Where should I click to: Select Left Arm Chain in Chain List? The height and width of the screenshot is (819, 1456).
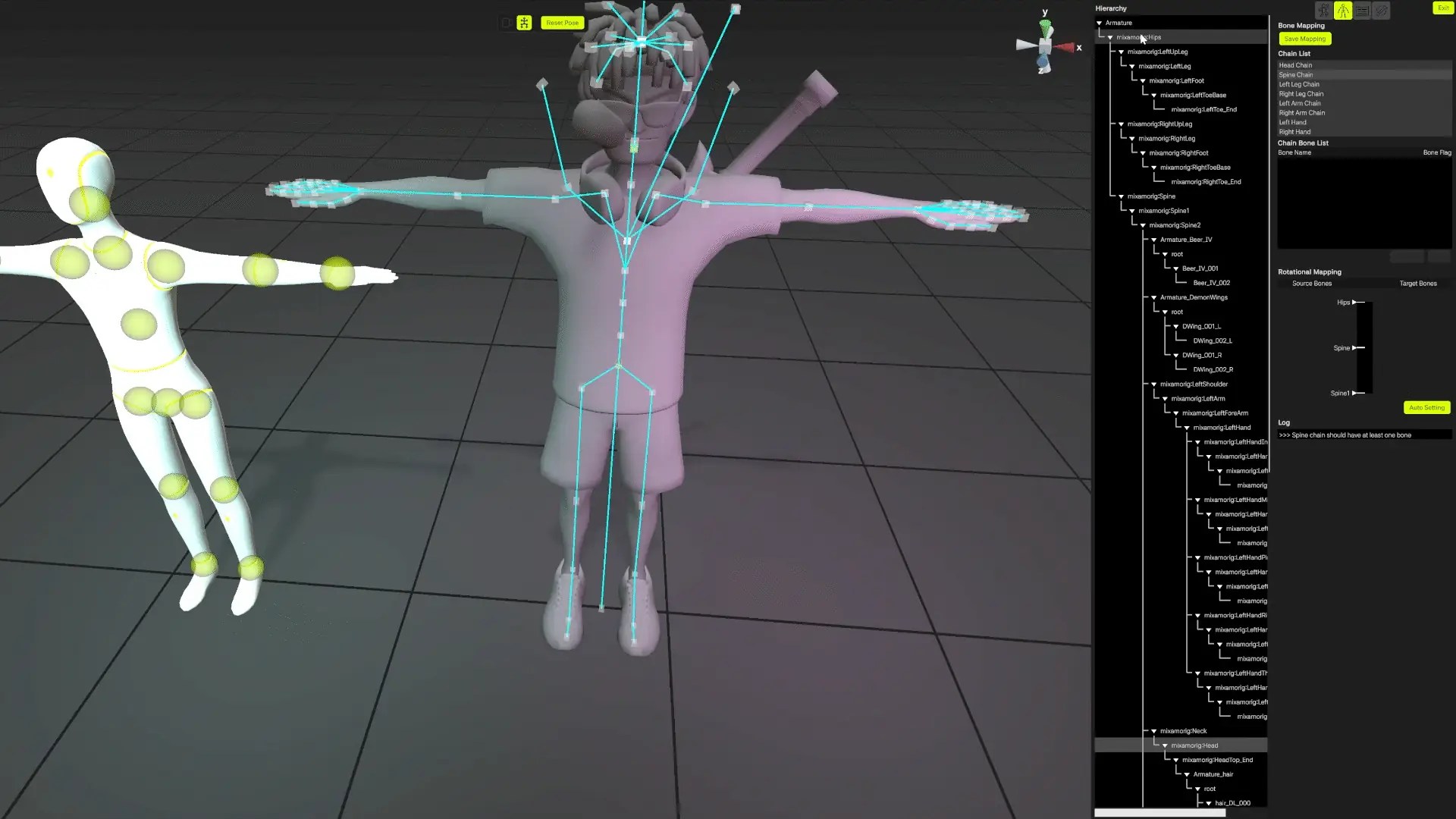tap(1300, 104)
